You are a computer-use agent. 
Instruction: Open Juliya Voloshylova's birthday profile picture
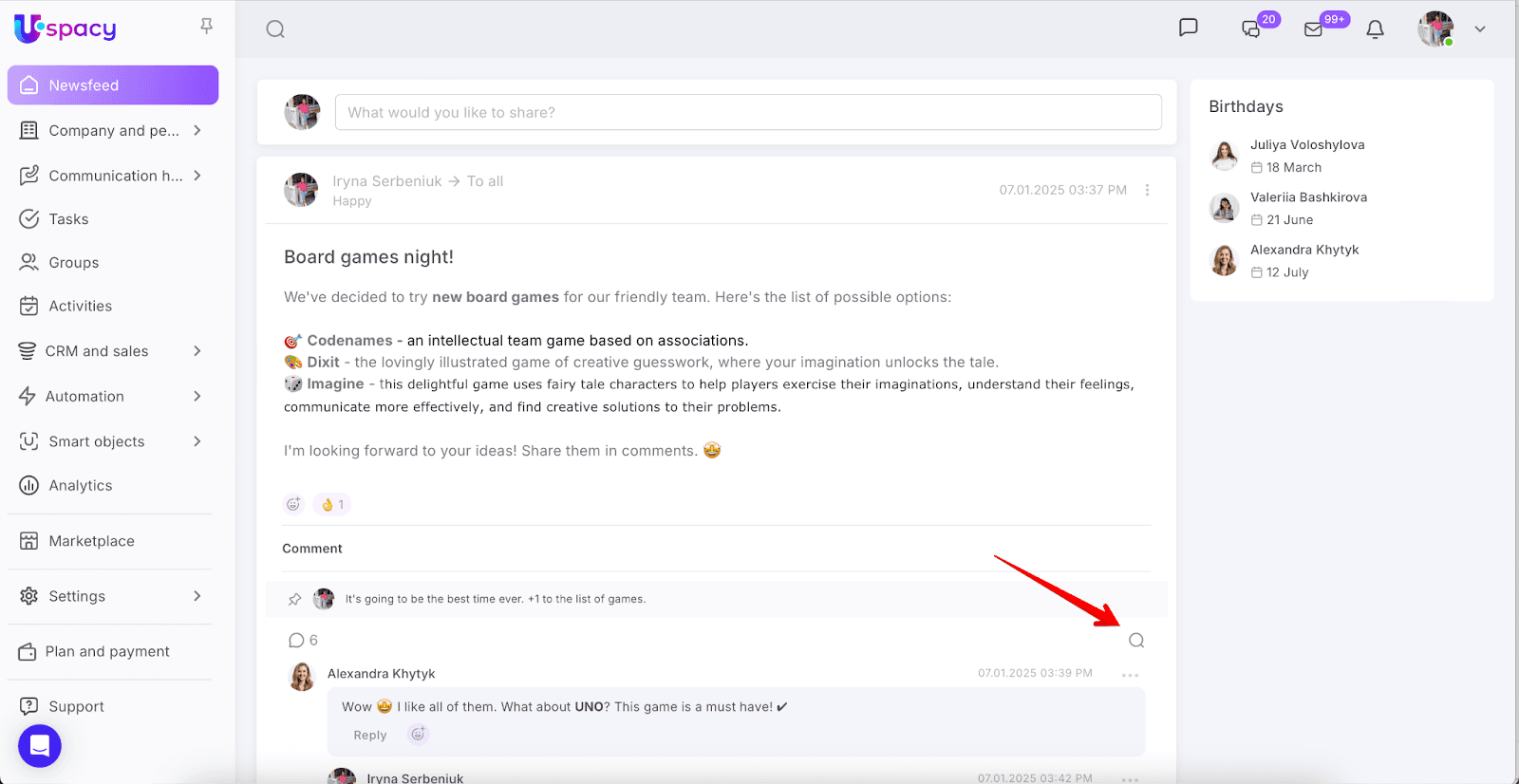(1225, 156)
